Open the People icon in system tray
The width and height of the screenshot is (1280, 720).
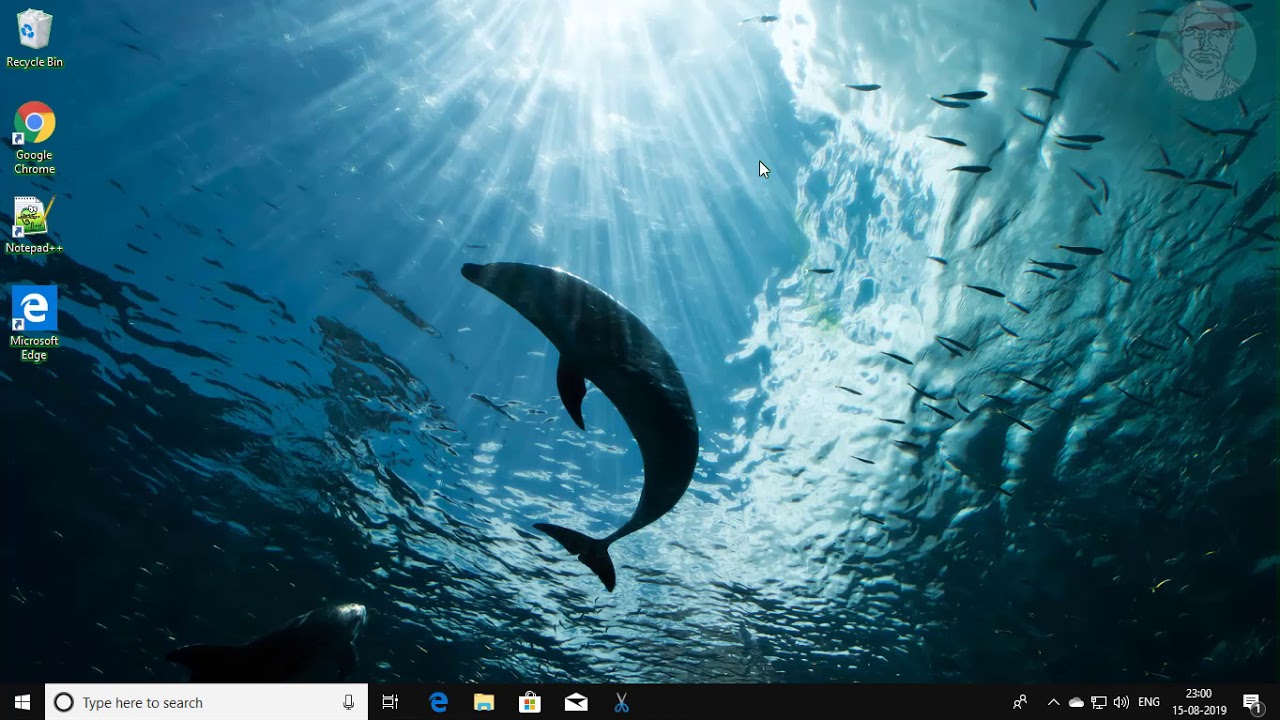tap(1020, 702)
